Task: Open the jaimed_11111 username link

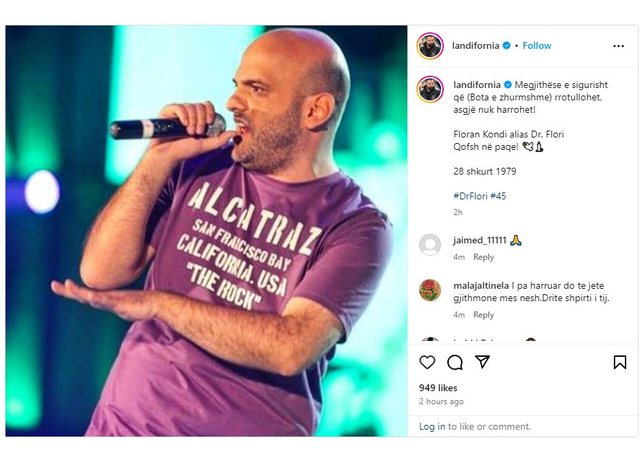Action: pyautogui.click(x=479, y=240)
